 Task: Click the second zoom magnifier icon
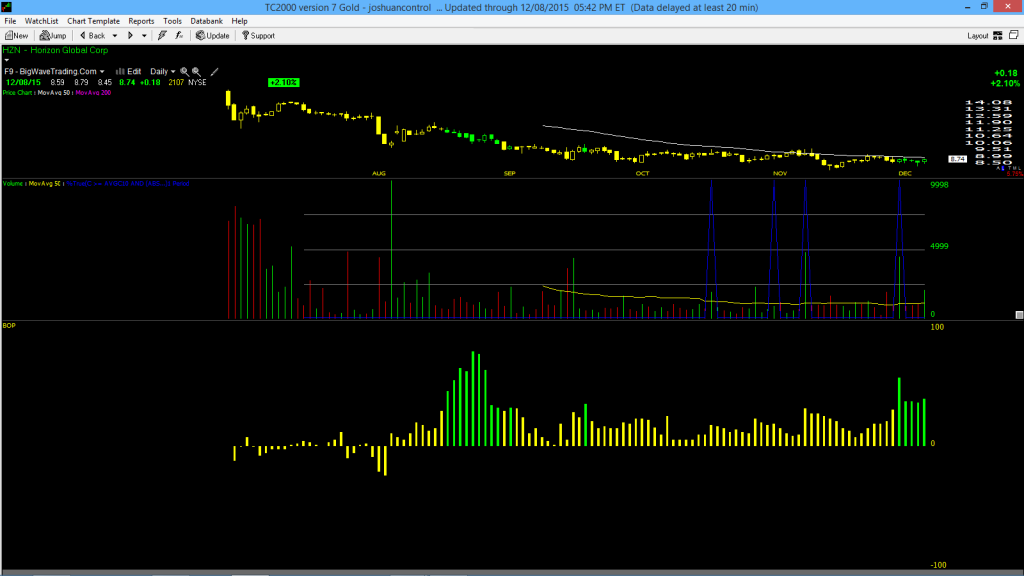click(x=196, y=71)
